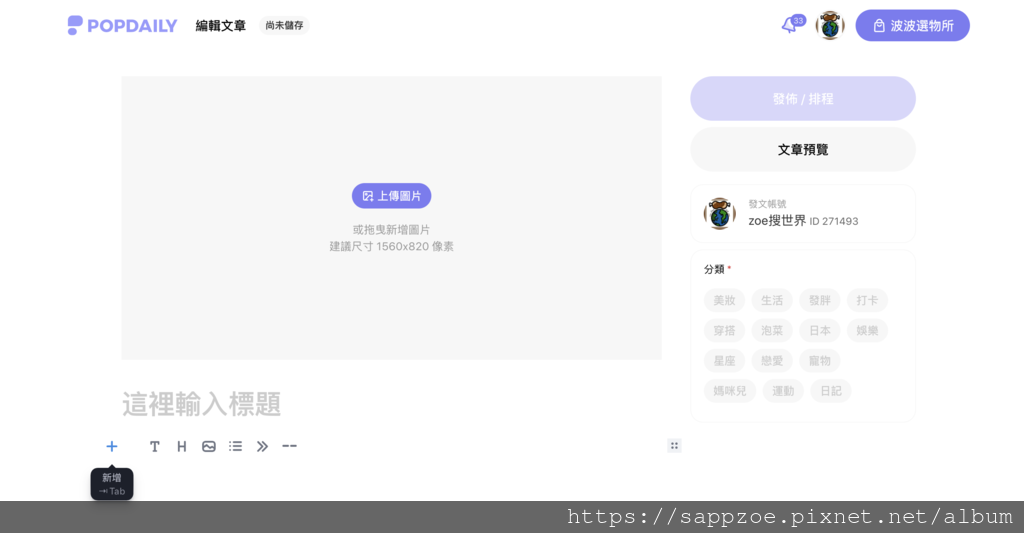Select the 泡菜 category tag
The height and width of the screenshot is (533, 1024).
772,331
